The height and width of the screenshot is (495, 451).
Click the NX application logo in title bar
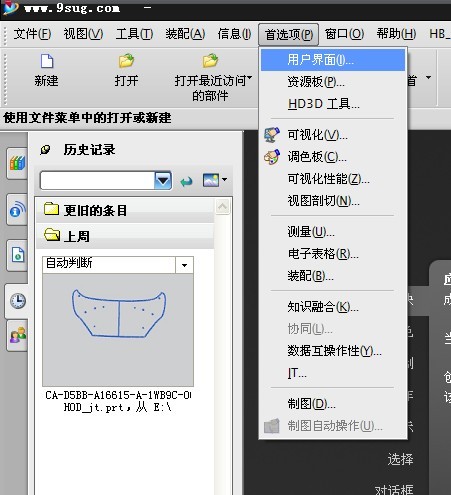click(x=10, y=7)
